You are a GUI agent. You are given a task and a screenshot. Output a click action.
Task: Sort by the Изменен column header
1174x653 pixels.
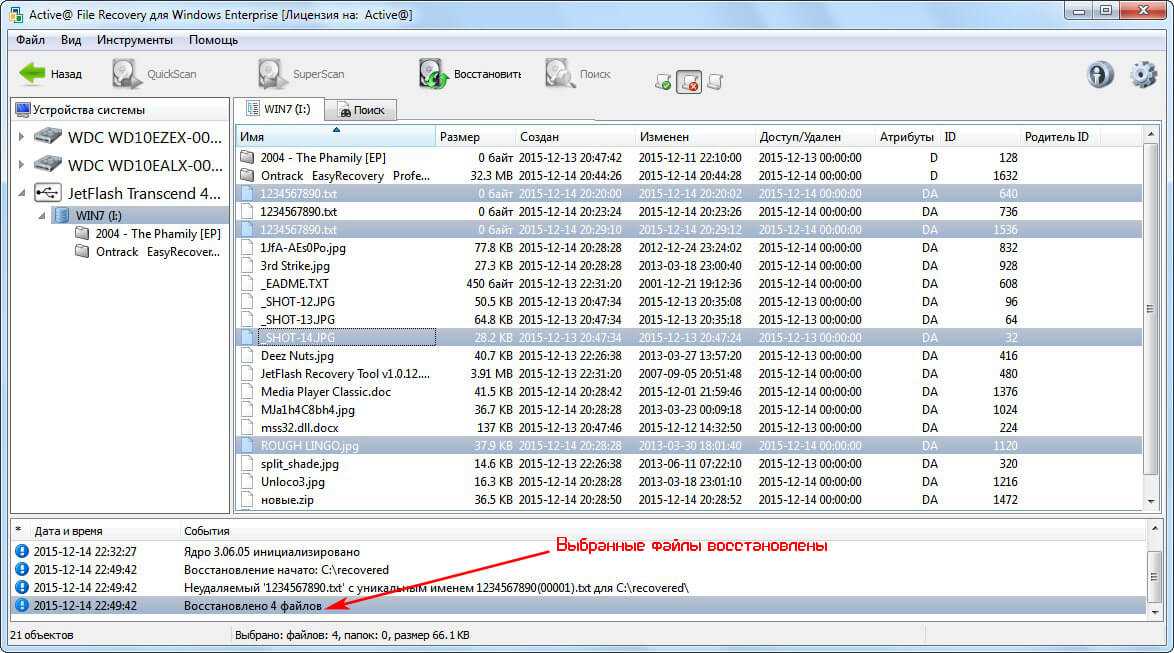coord(695,136)
